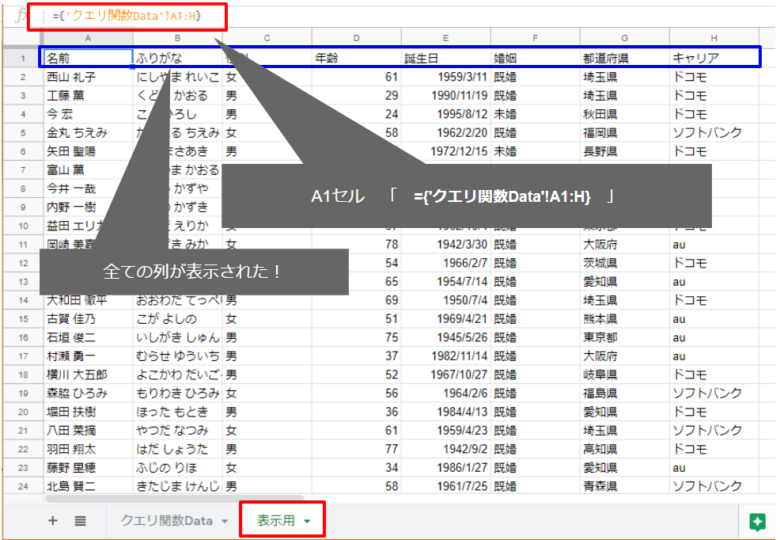780x540 pixels.
Task: Select the name cell 羽田 翔太
Action: (88, 449)
